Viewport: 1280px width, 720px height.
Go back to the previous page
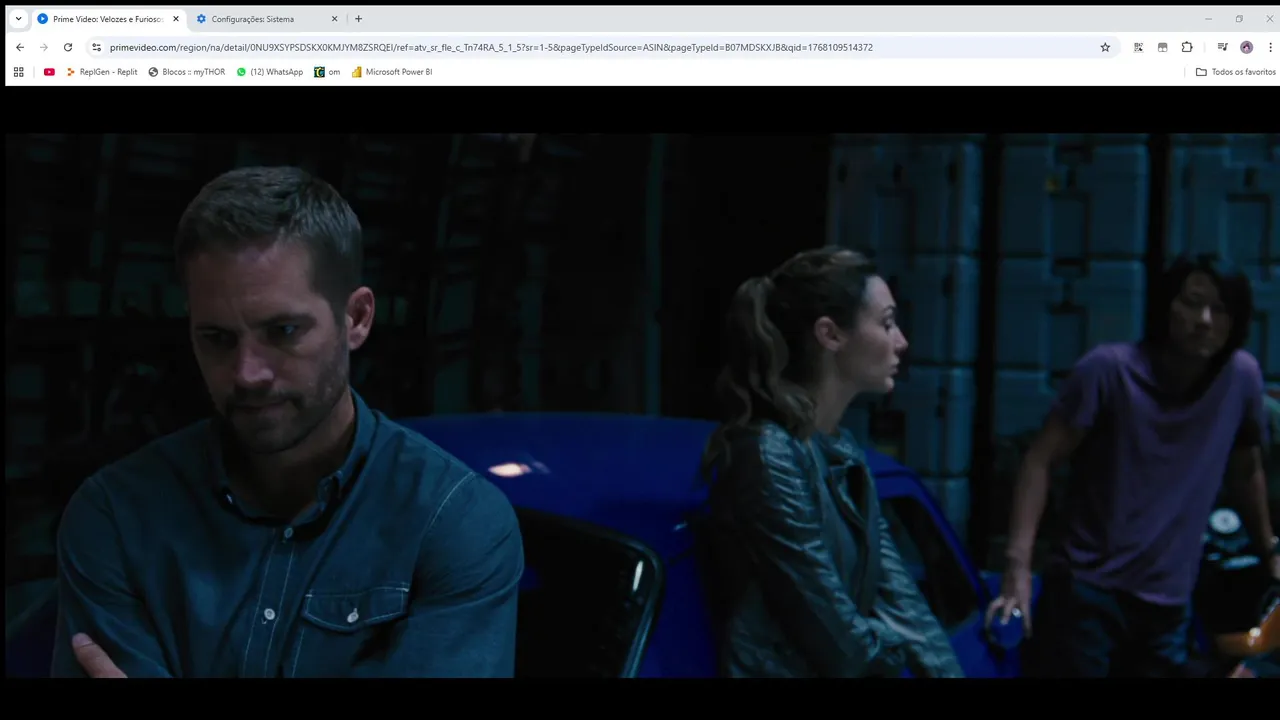click(20, 47)
